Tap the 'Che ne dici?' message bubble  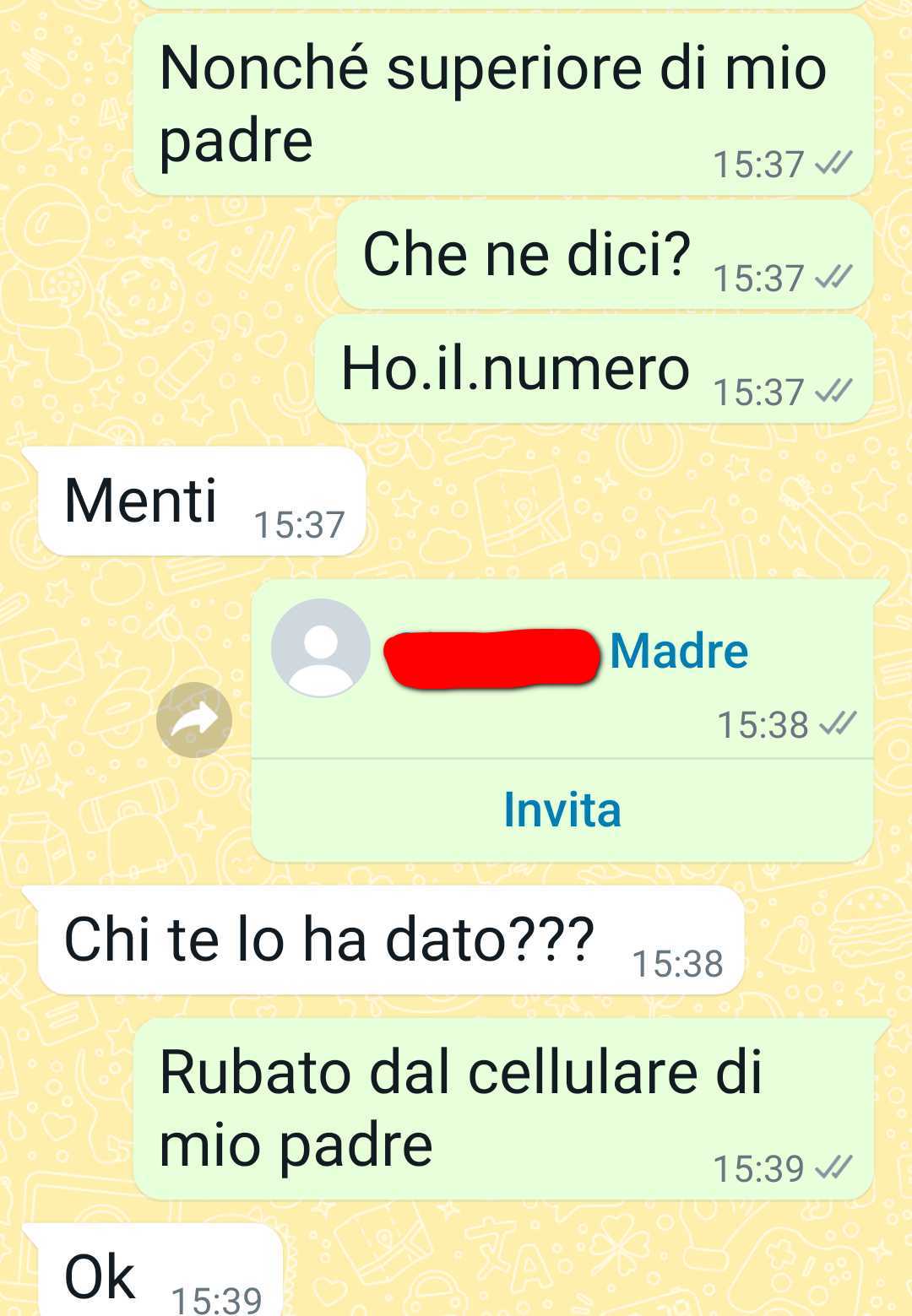(x=605, y=255)
